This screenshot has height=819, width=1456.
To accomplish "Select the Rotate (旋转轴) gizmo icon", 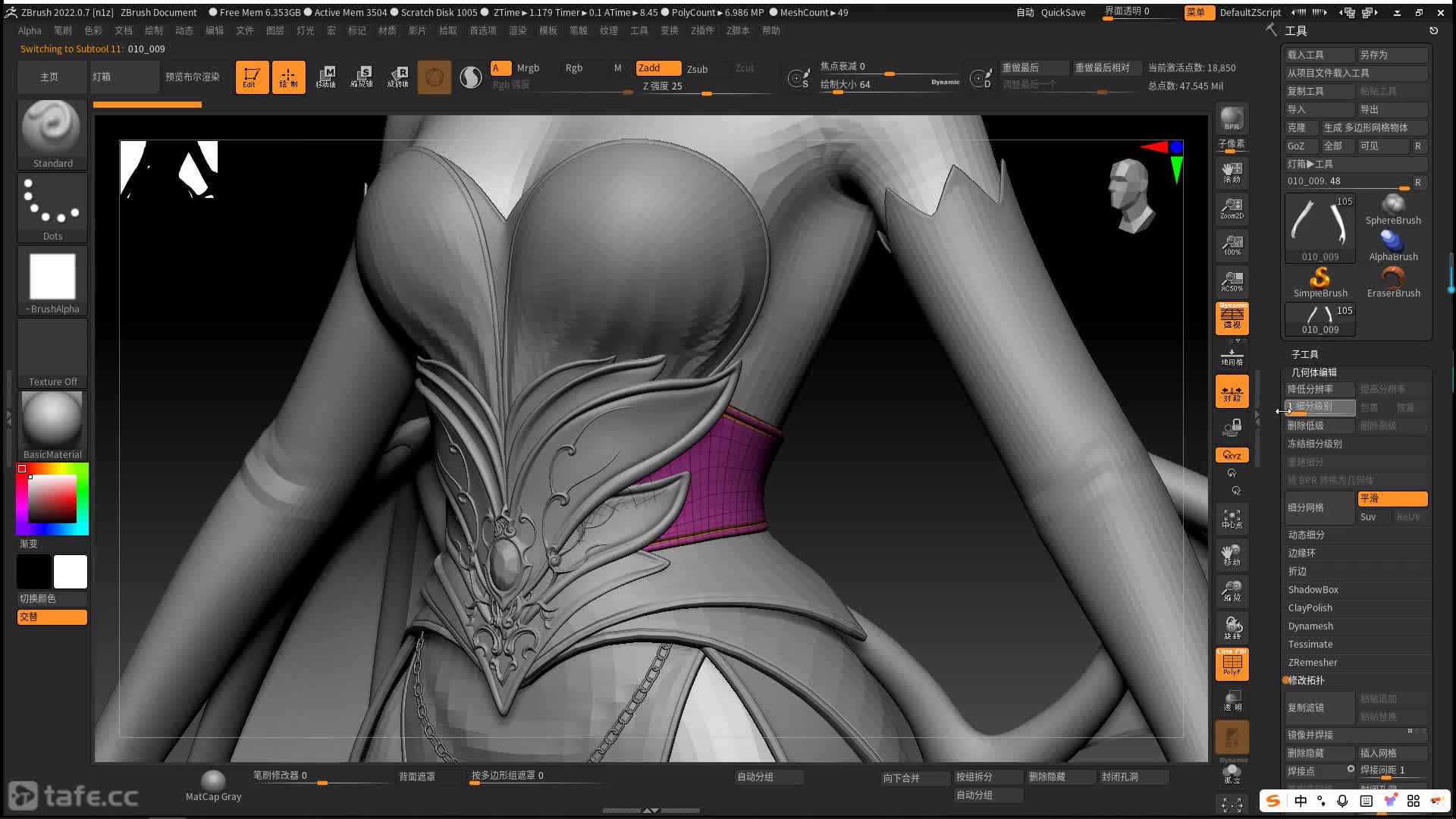I will click(398, 77).
